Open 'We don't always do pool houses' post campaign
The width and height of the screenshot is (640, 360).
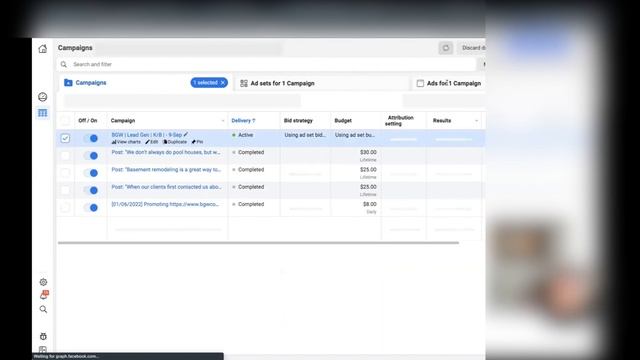pyautogui.click(x=166, y=152)
